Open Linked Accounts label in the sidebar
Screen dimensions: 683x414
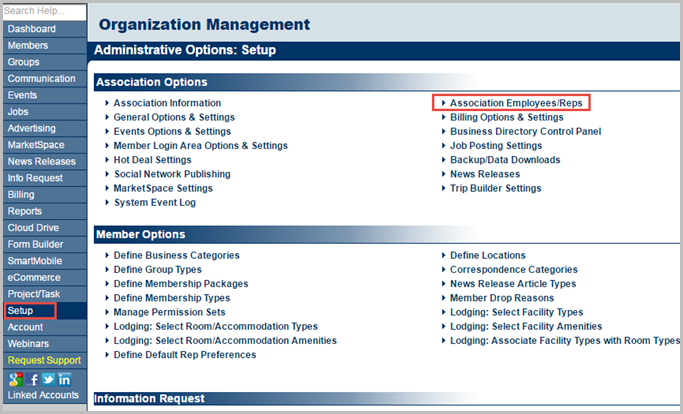coord(43,395)
